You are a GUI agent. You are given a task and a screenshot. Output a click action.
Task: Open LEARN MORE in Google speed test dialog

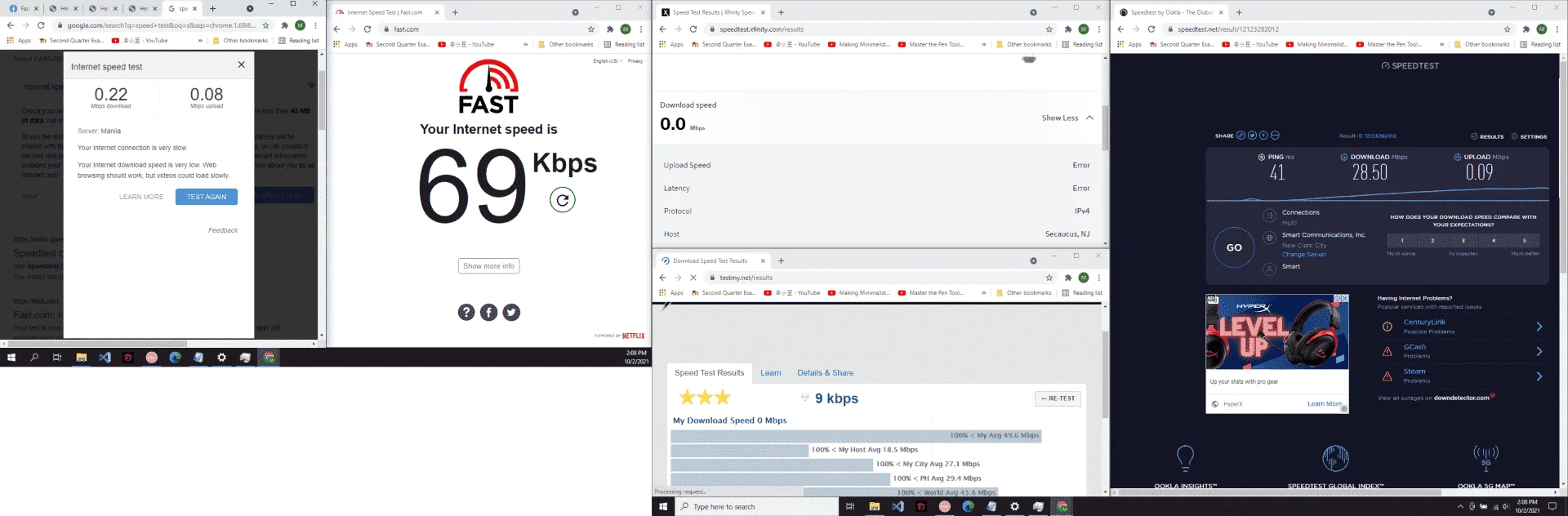(141, 197)
